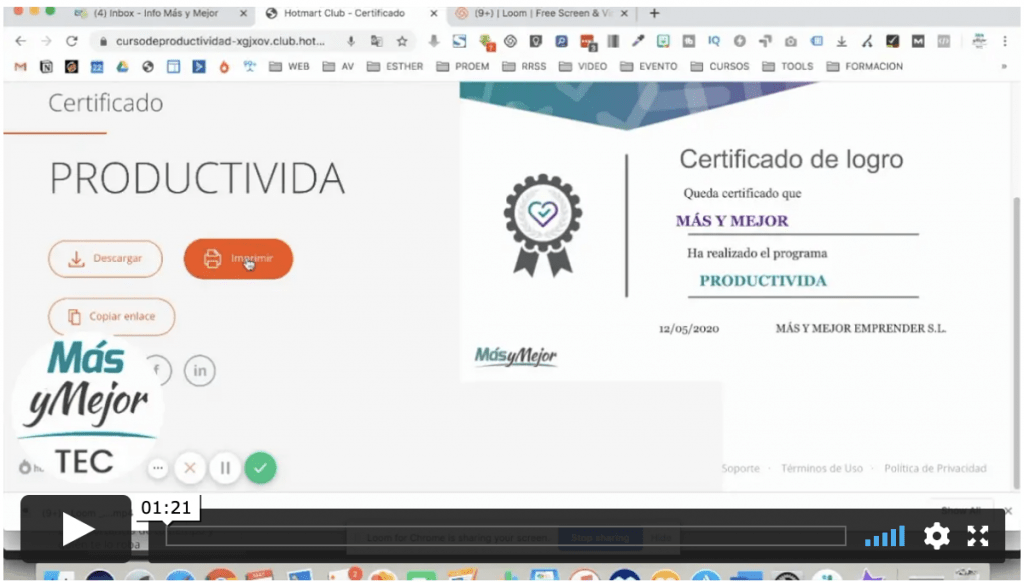The image size is (1024, 582).
Task: Click the Descargar download button
Action: (105, 259)
